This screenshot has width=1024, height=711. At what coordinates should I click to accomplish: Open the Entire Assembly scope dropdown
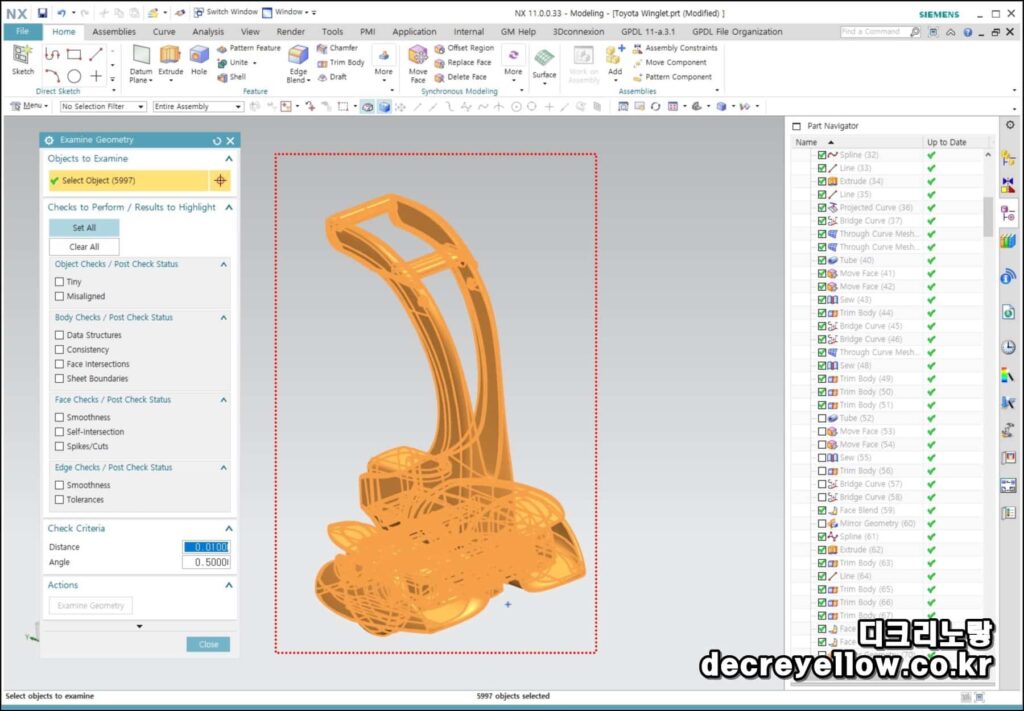pyautogui.click(x=198, y=106)
